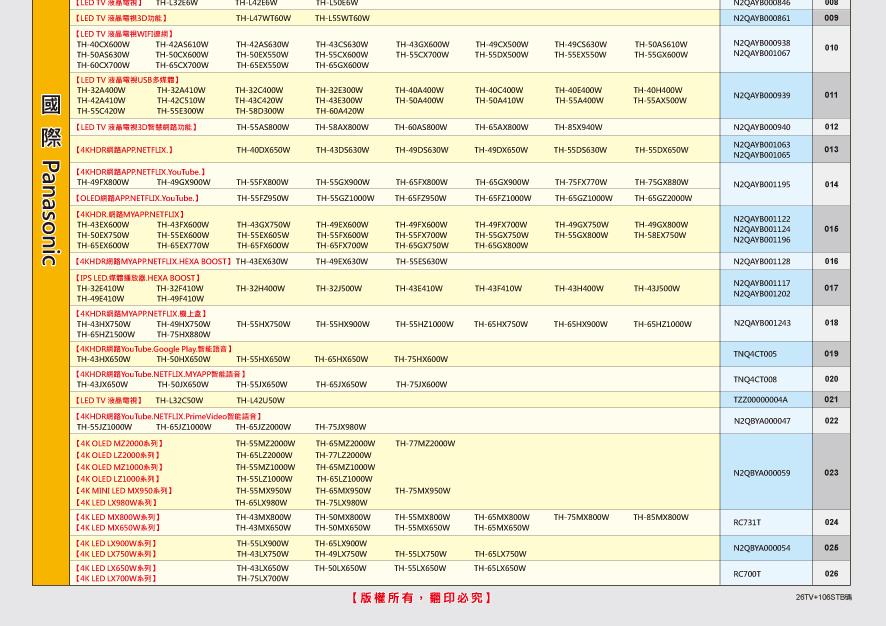This screenshot has width=886, height=626.
Task: Click model TH-50LX650W
Action: (341, 568)
